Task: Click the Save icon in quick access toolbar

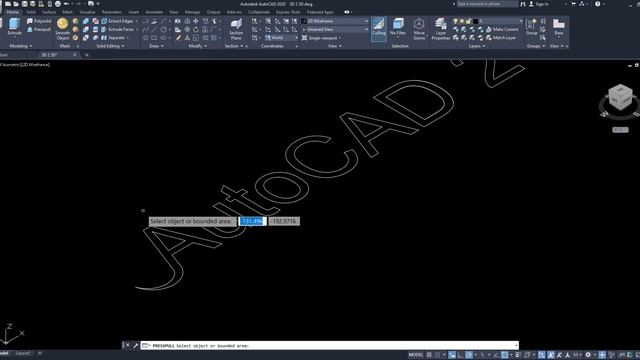Action: coord(24,4)
